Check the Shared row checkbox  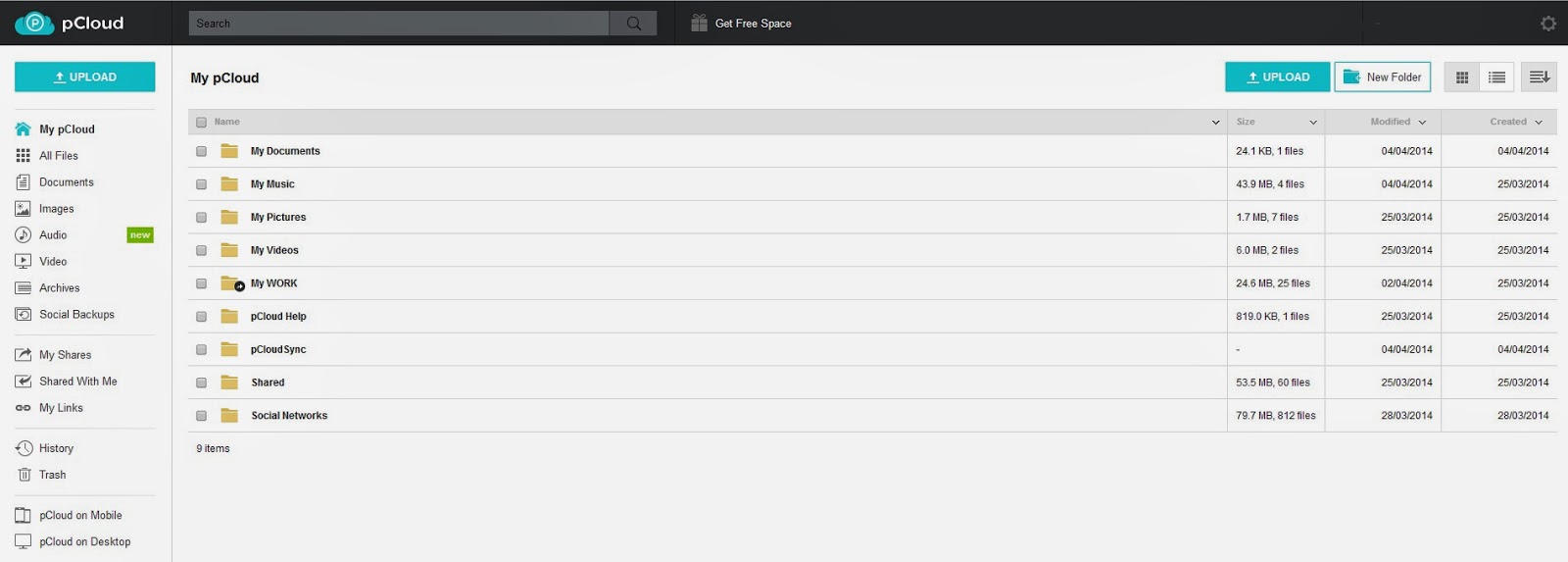(201, 383)
